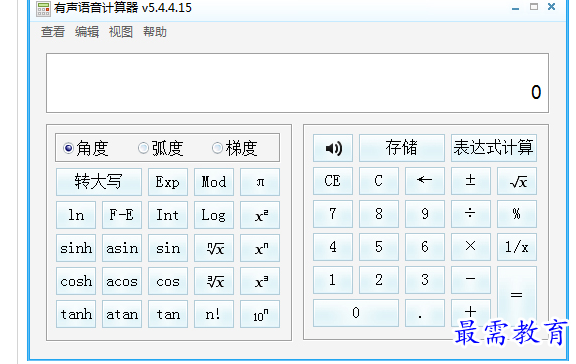Click the n! factorial key
576x364 pixels.
tap(214, 314)
